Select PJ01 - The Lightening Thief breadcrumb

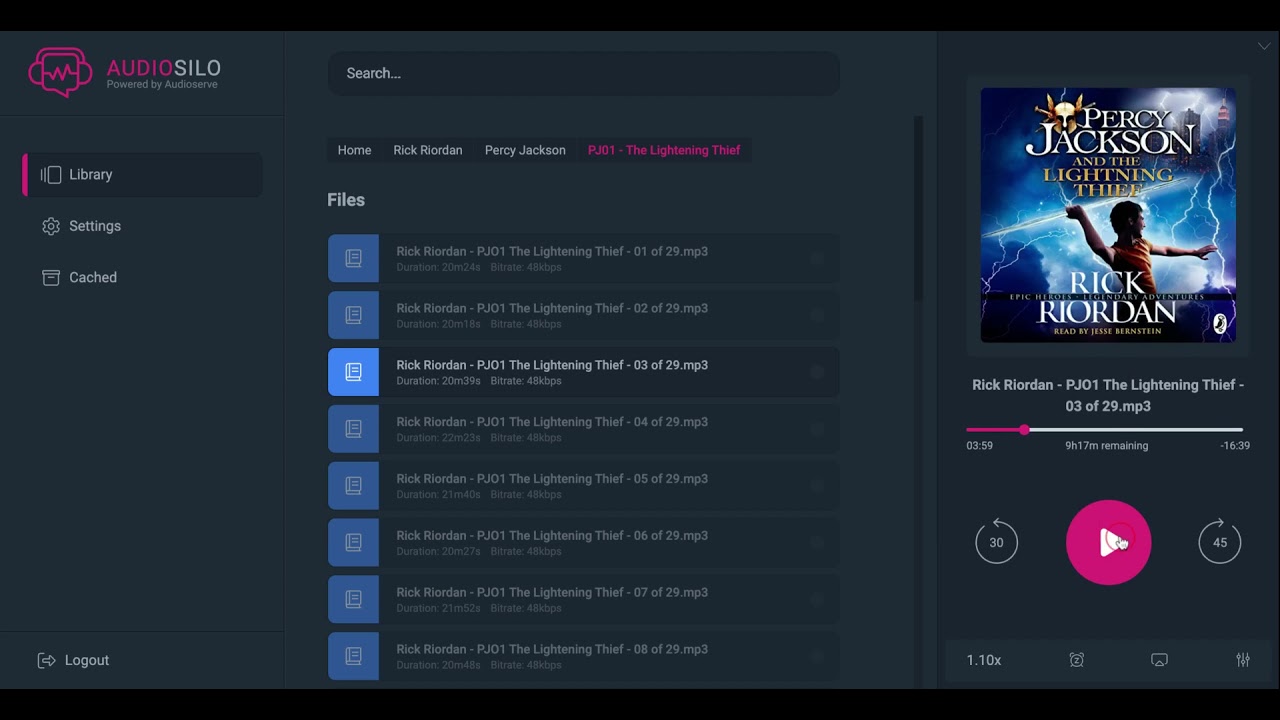point(664,150)
